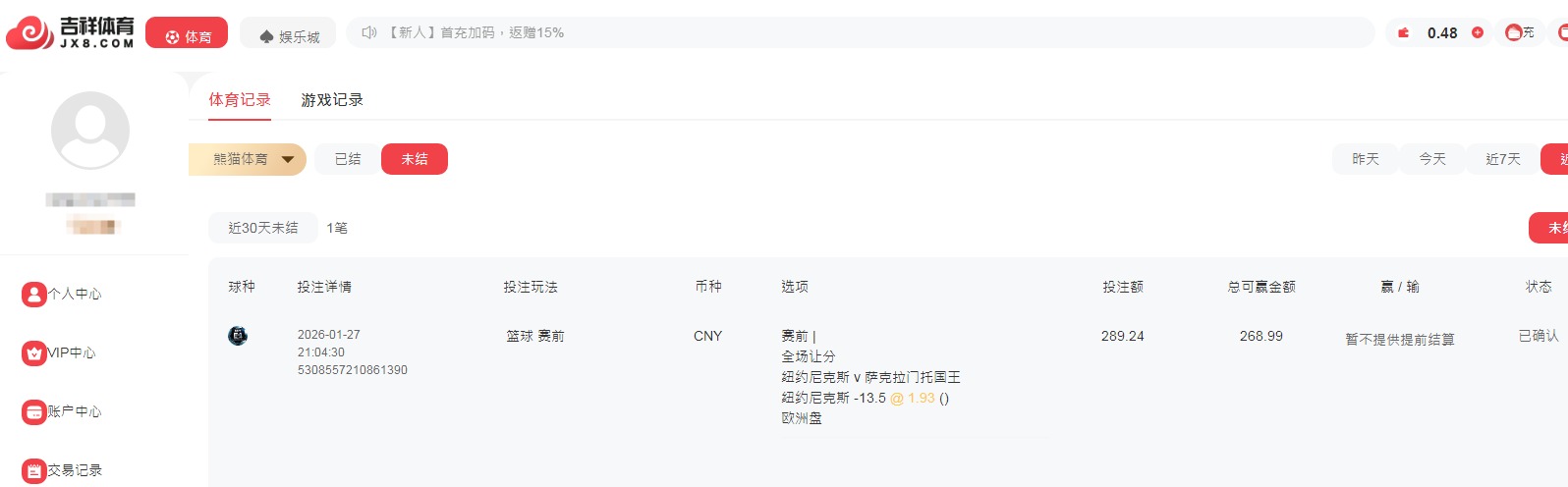This screenshot has width=1568, height=487.
Task: Click the speaker announcement icon
Action: coord(369,32)
